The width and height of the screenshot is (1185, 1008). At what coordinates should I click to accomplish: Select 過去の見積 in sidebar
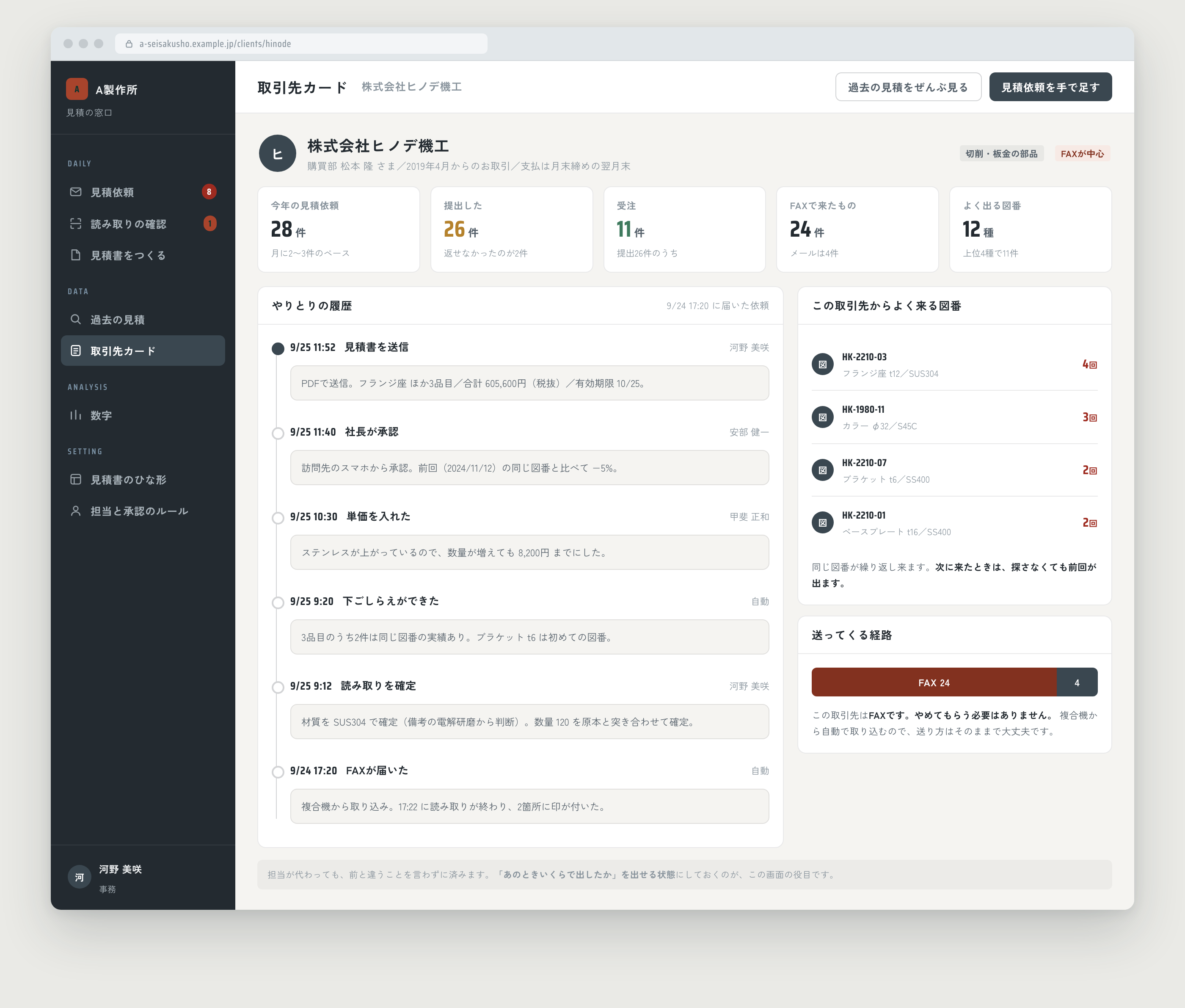(x=143, y=320)
